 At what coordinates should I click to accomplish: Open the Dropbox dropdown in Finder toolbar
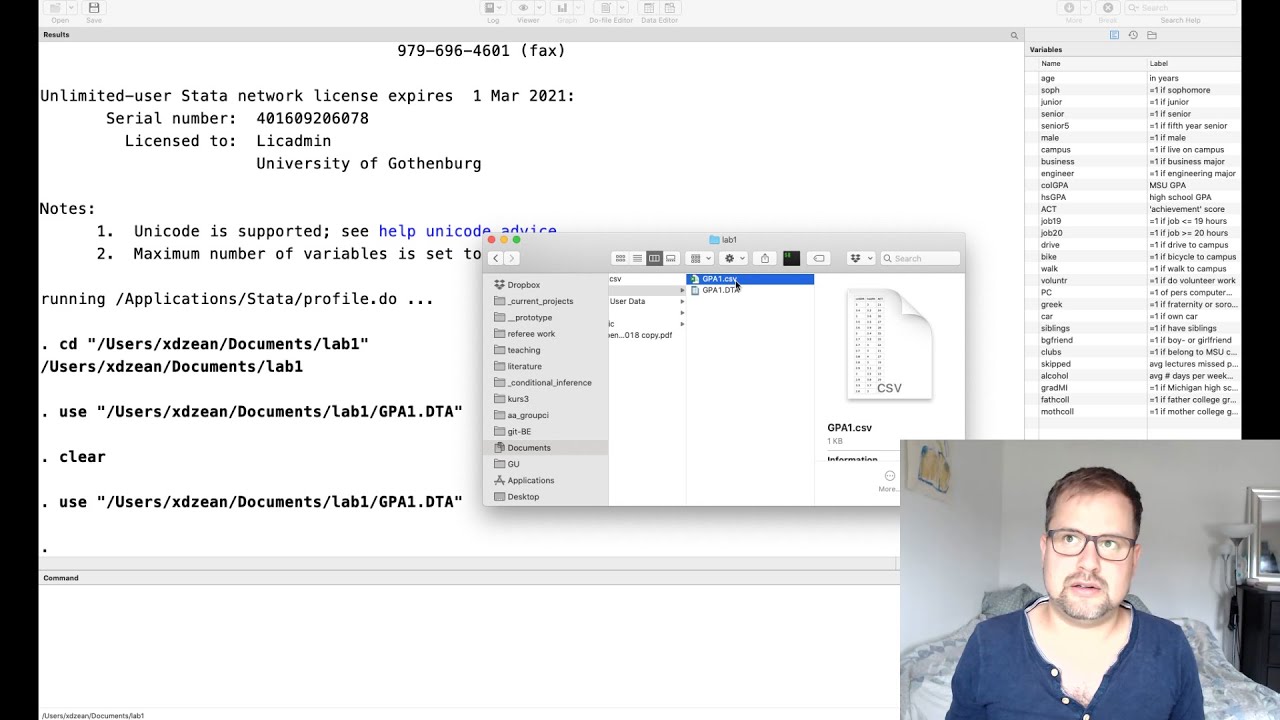click(859, 258)
